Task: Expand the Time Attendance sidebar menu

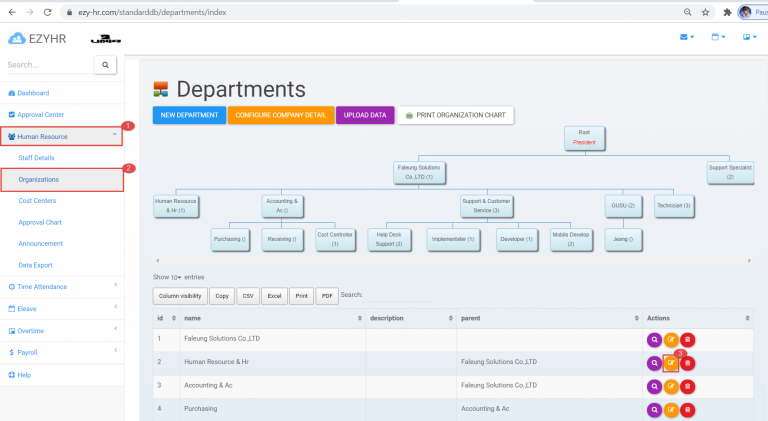Action: tap(60, 287)
